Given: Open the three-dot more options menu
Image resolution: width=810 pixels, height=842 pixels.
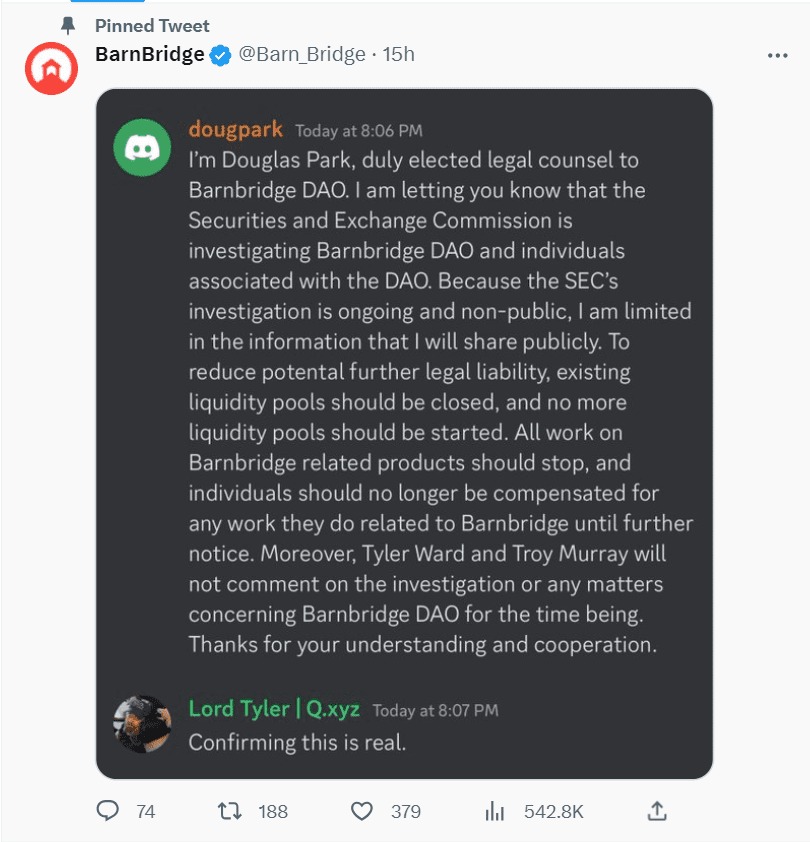Looking at the screenshot, I should tap(777, 55).
